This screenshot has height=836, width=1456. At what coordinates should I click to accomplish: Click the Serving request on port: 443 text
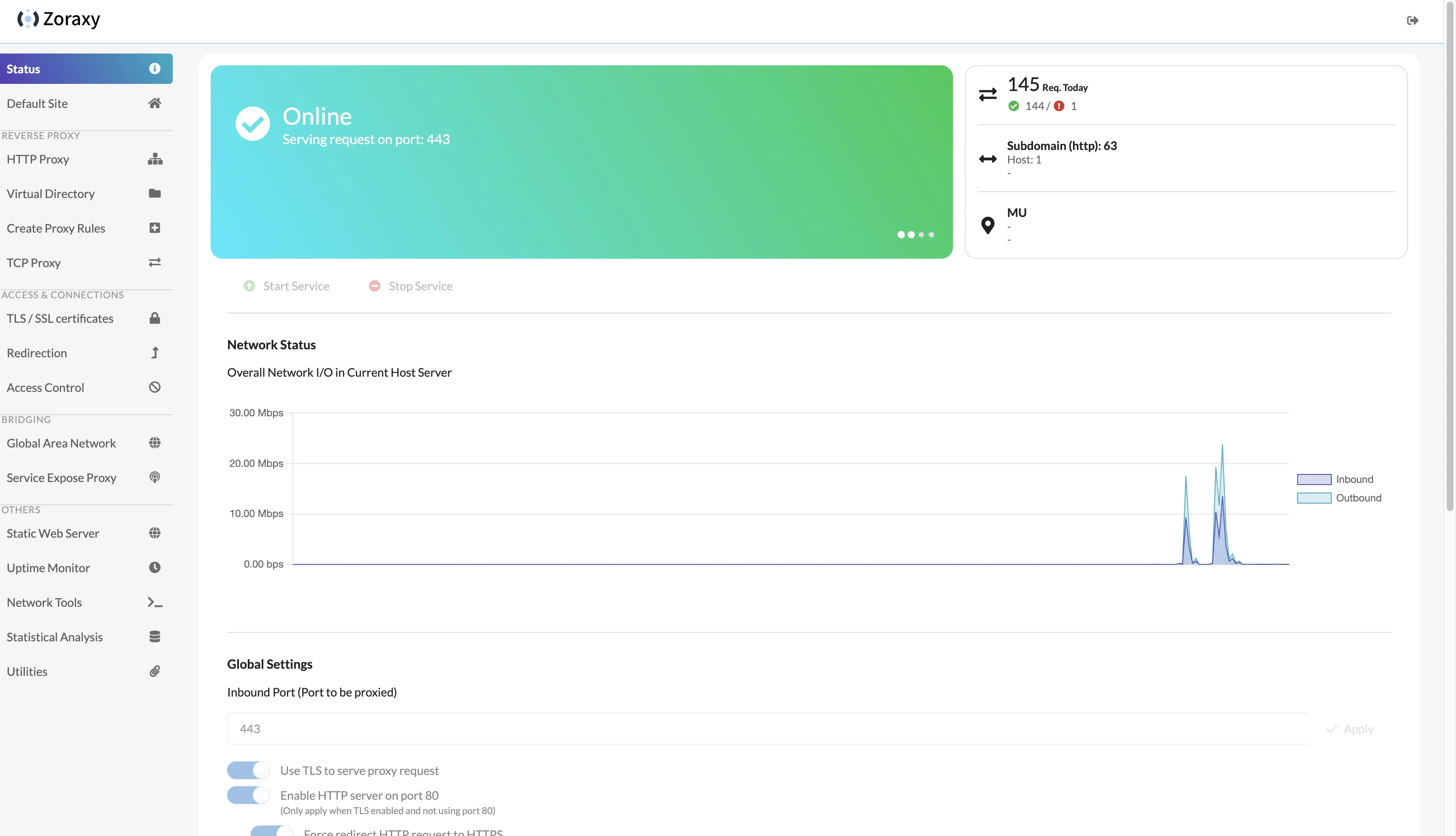pos(366,139)
